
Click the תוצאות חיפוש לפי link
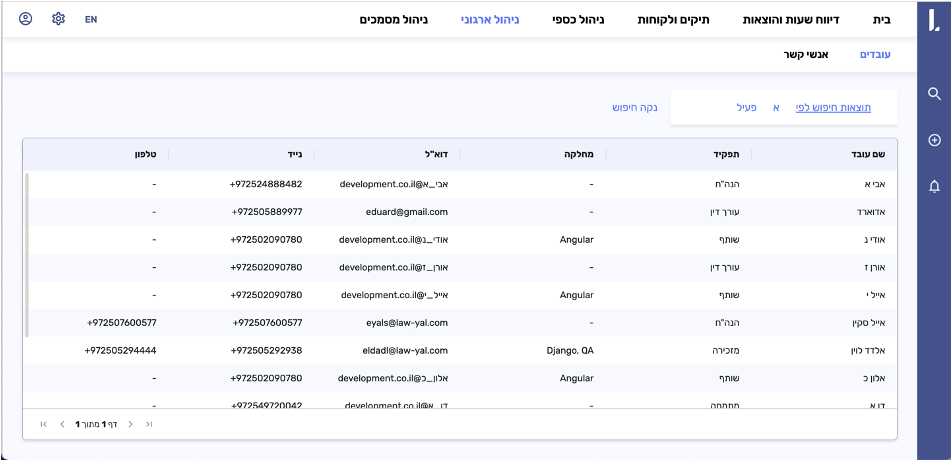point(833,107)
